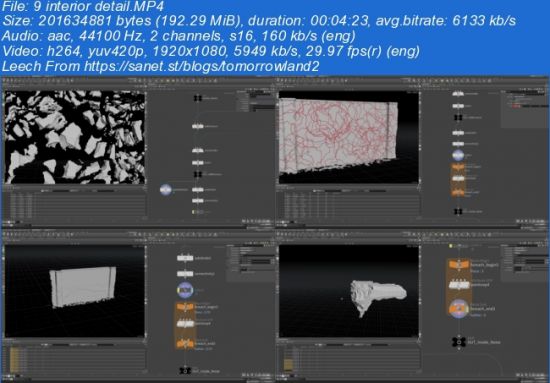Open the single rock chunk viewport thumbnail

pos(349,291)
